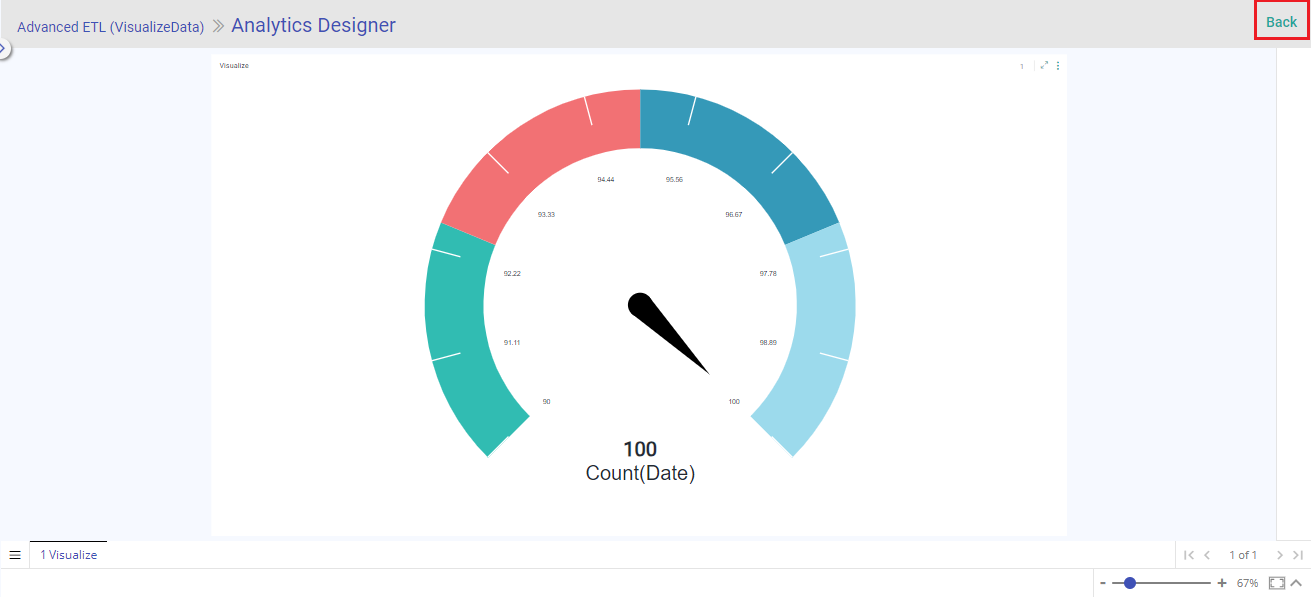
Task: Select the 1 Visualize sheet tab
Action: [x=69, y=555]
